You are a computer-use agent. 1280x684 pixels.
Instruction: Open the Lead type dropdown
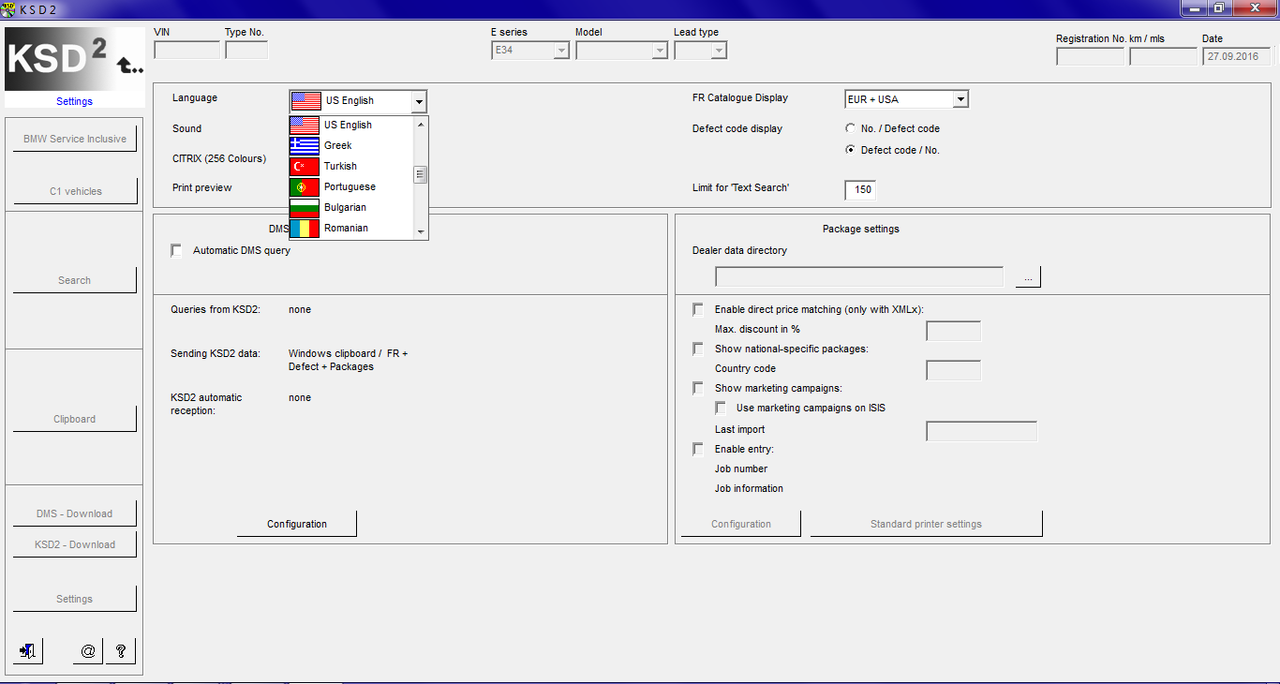(x=718, y=50)
